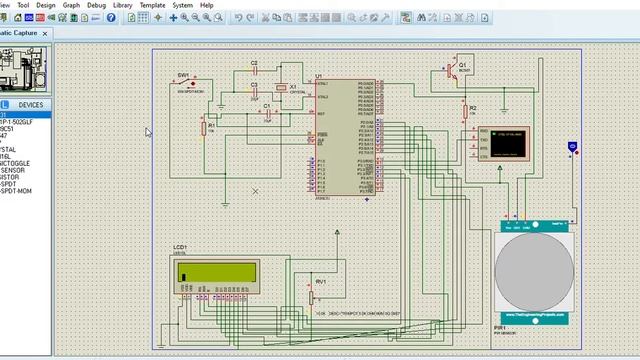The width and height of the screenshot is (640, 360).
Task: Click the Redo arrow icon
Action: tap(250, 18)
